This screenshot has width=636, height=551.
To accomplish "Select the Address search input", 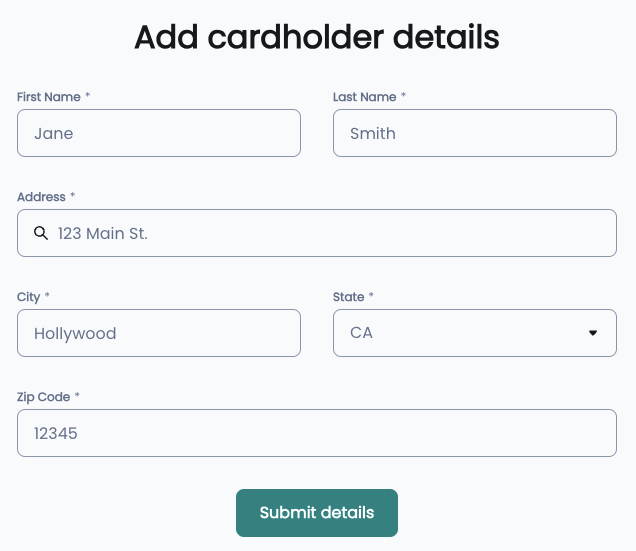I will [x=330, y=233].
